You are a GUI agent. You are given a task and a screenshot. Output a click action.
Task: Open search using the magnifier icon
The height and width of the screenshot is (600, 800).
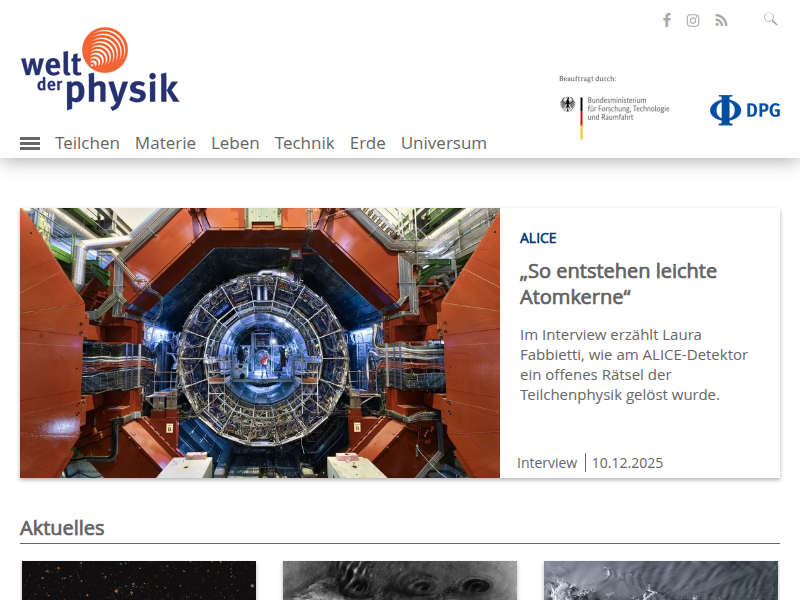770,18
